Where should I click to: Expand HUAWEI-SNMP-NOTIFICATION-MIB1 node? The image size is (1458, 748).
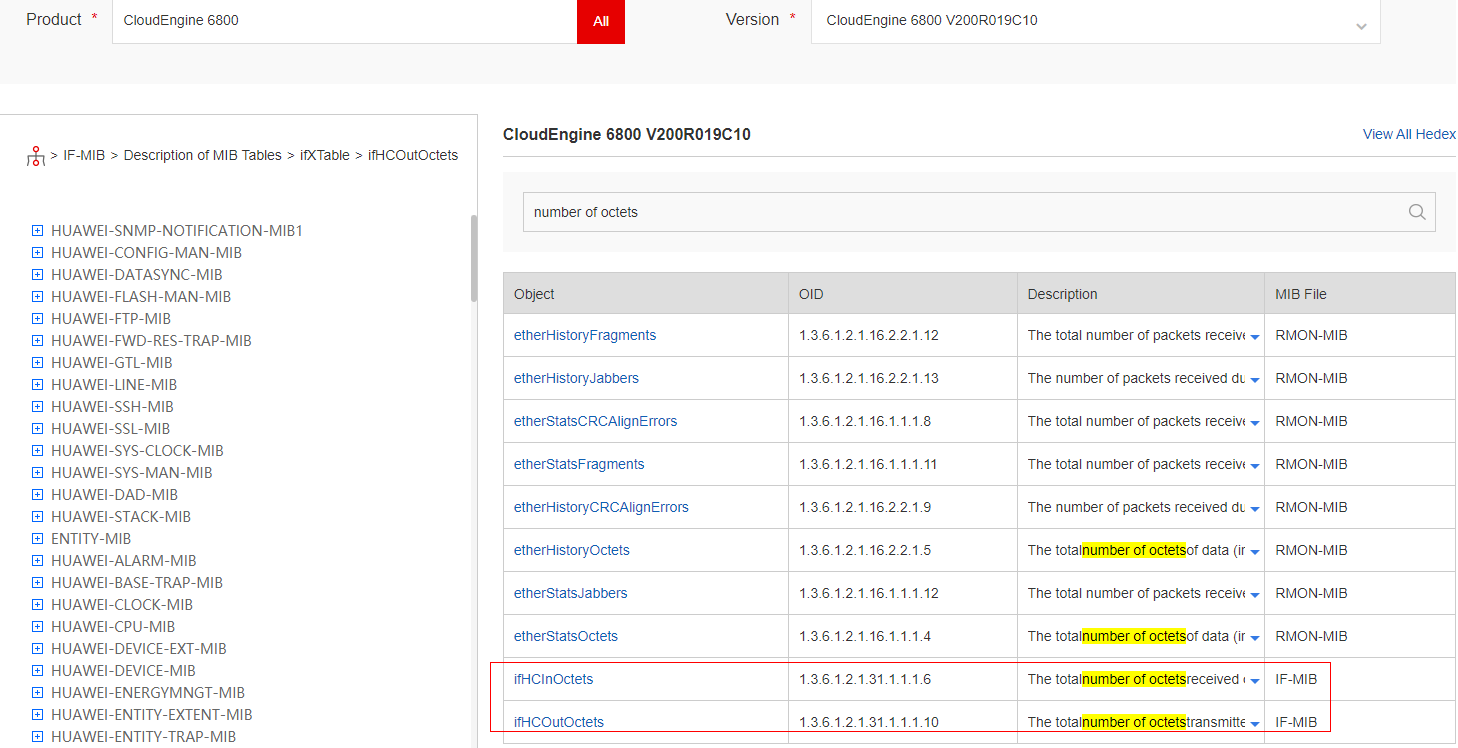[37, 231]
